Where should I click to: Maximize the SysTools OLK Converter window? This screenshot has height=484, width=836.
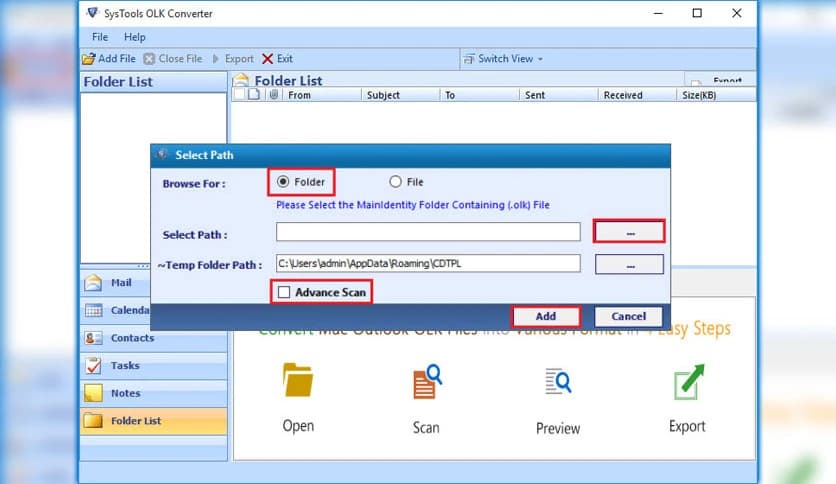click(x=697, y=13)
